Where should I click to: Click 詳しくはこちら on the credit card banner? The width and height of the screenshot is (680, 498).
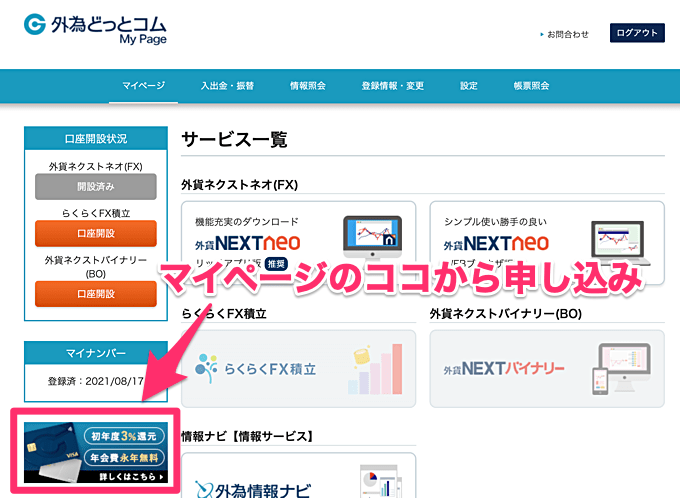click(x=127, y=477)
